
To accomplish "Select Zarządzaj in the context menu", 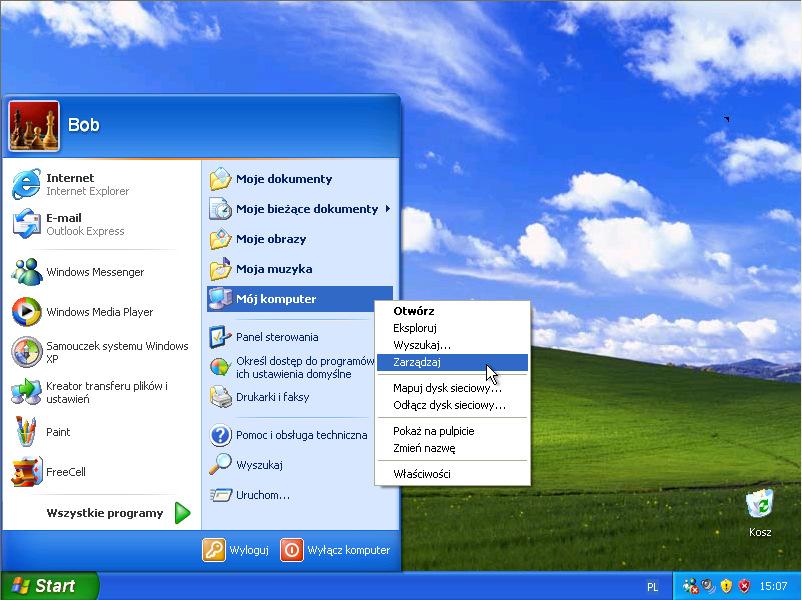I will pyautogui.click(x=453, y=362).
